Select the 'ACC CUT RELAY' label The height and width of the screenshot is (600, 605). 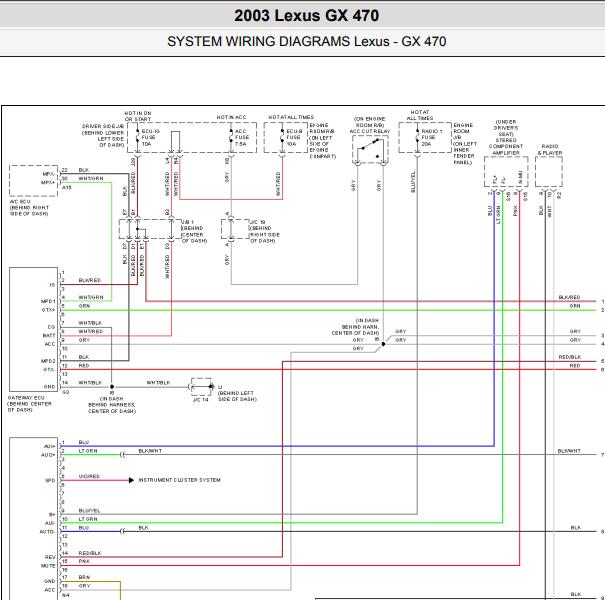(370, 131)
